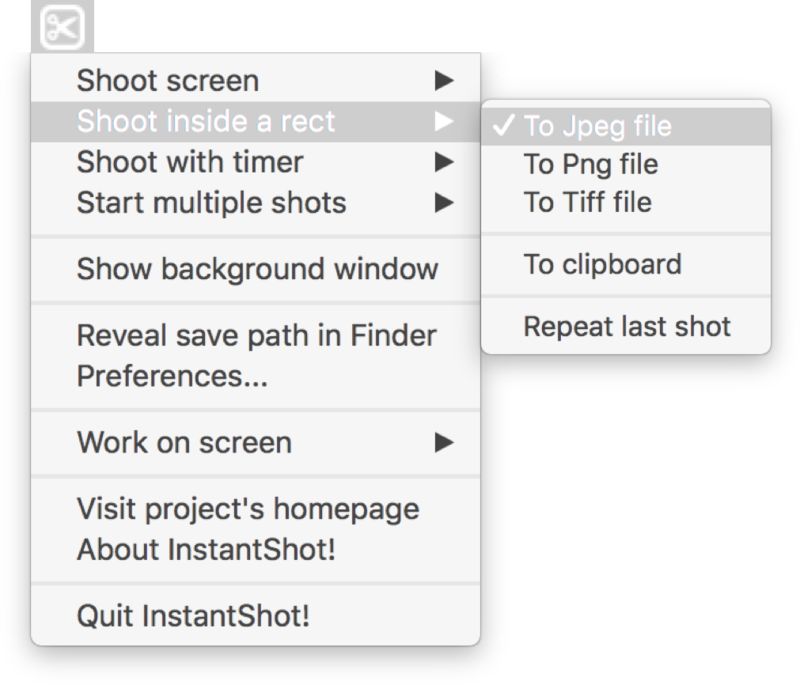This screenshot has height=685, width=800.
Task: Open the Shoot screen submenu
Action: click(168, 81)
